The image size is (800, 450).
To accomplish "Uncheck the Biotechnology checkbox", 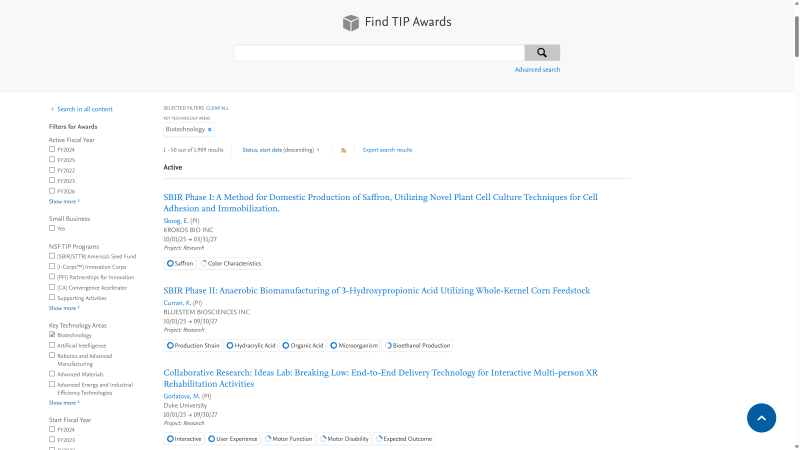I will (52, 335).
